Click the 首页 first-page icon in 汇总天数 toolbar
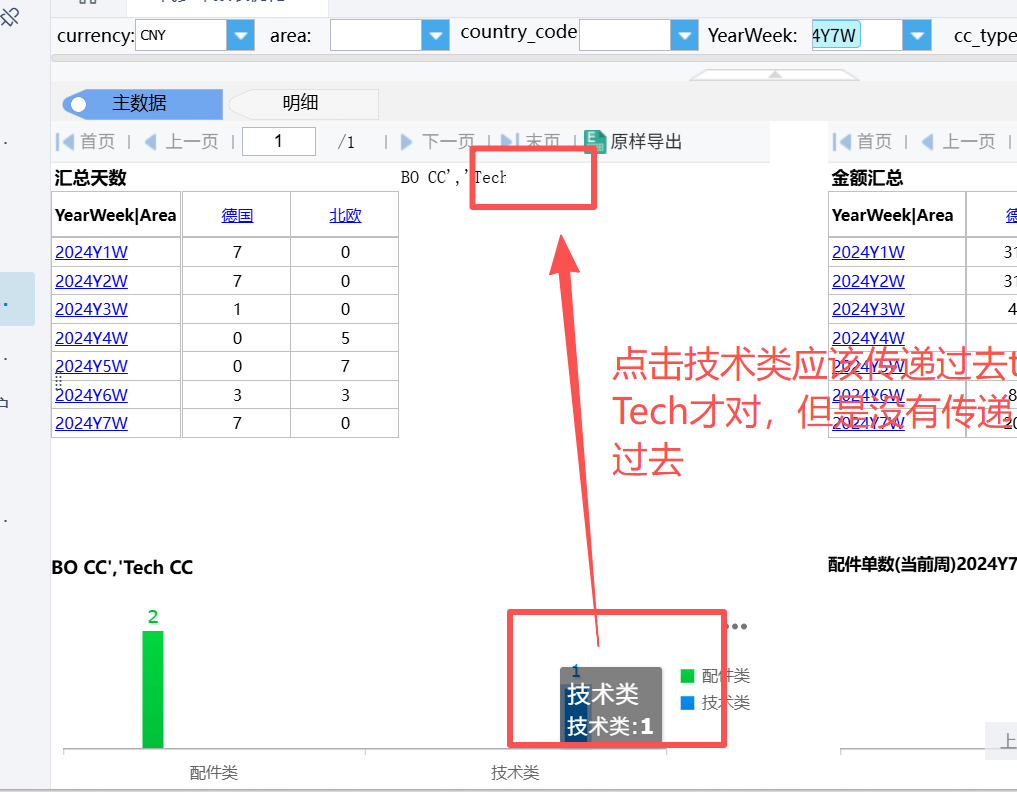Screen dimensions: 1017x792 [65, 141]
